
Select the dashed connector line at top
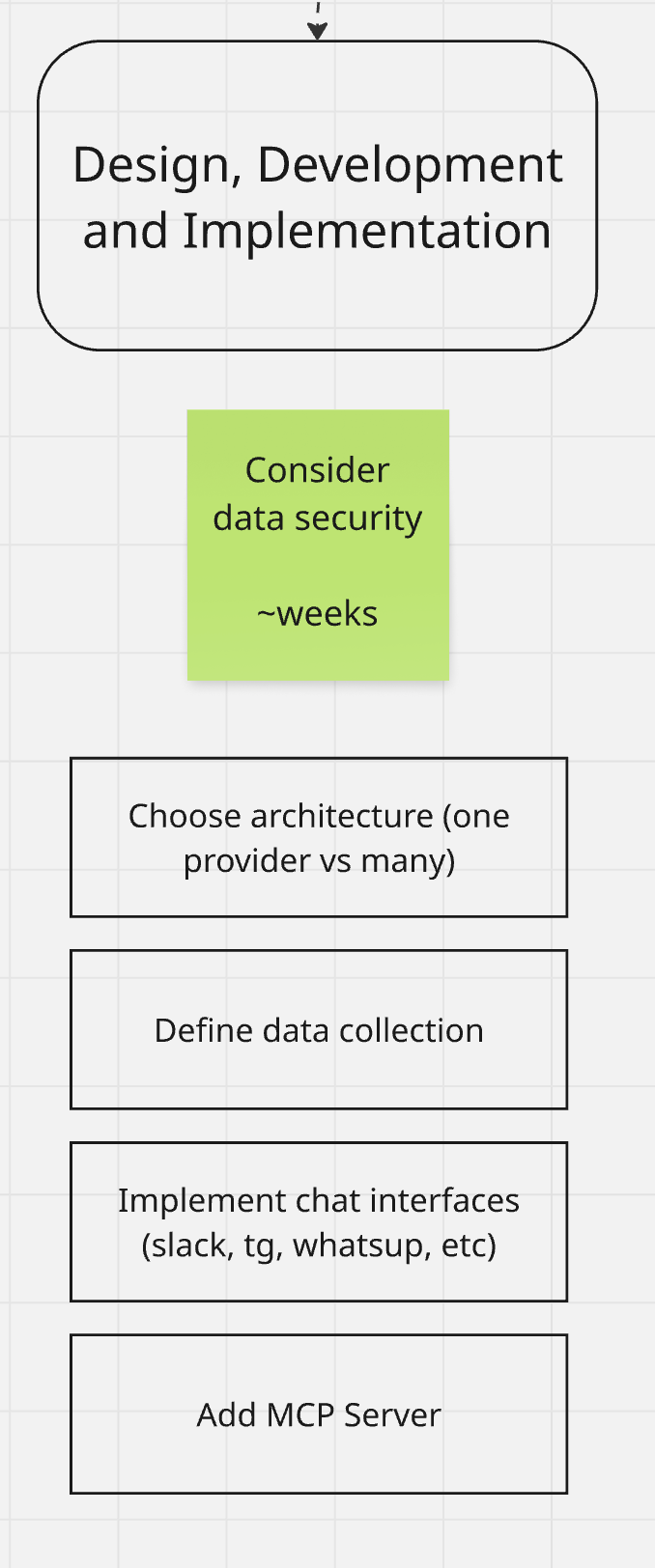click(x=318, y=9)
